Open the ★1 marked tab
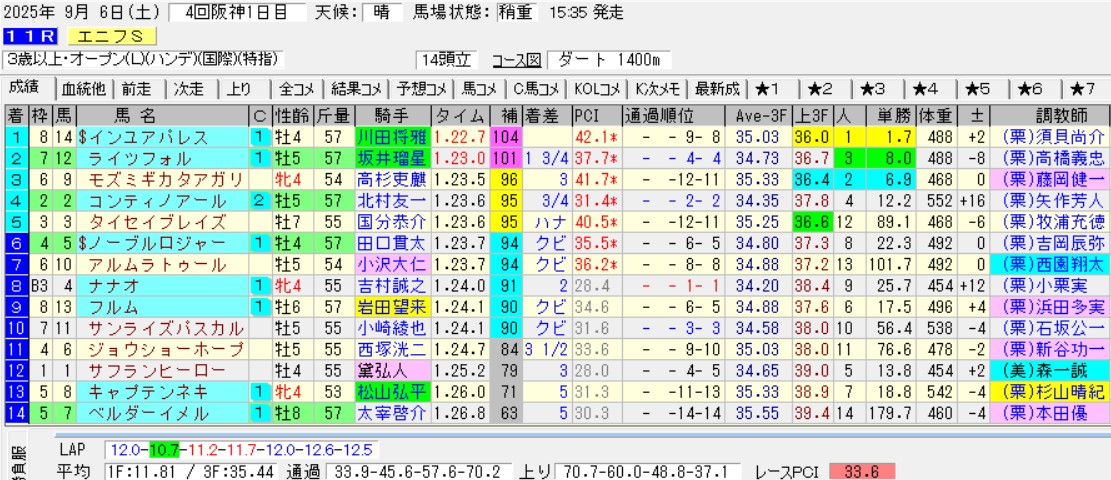This screenshot has height=480, width=1111. click(772, 88)
